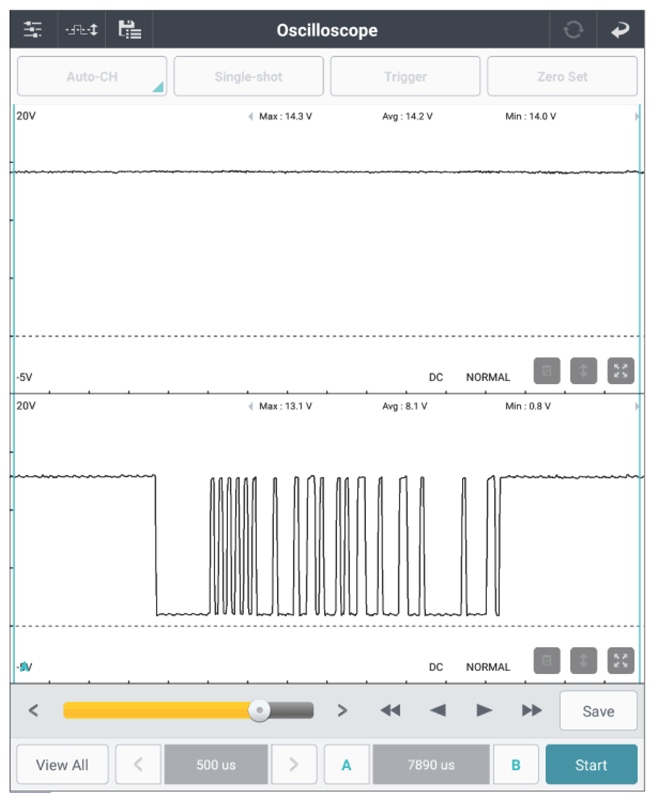Click upper channel Max : 14.3 V reading

click(x=285, y=117)
